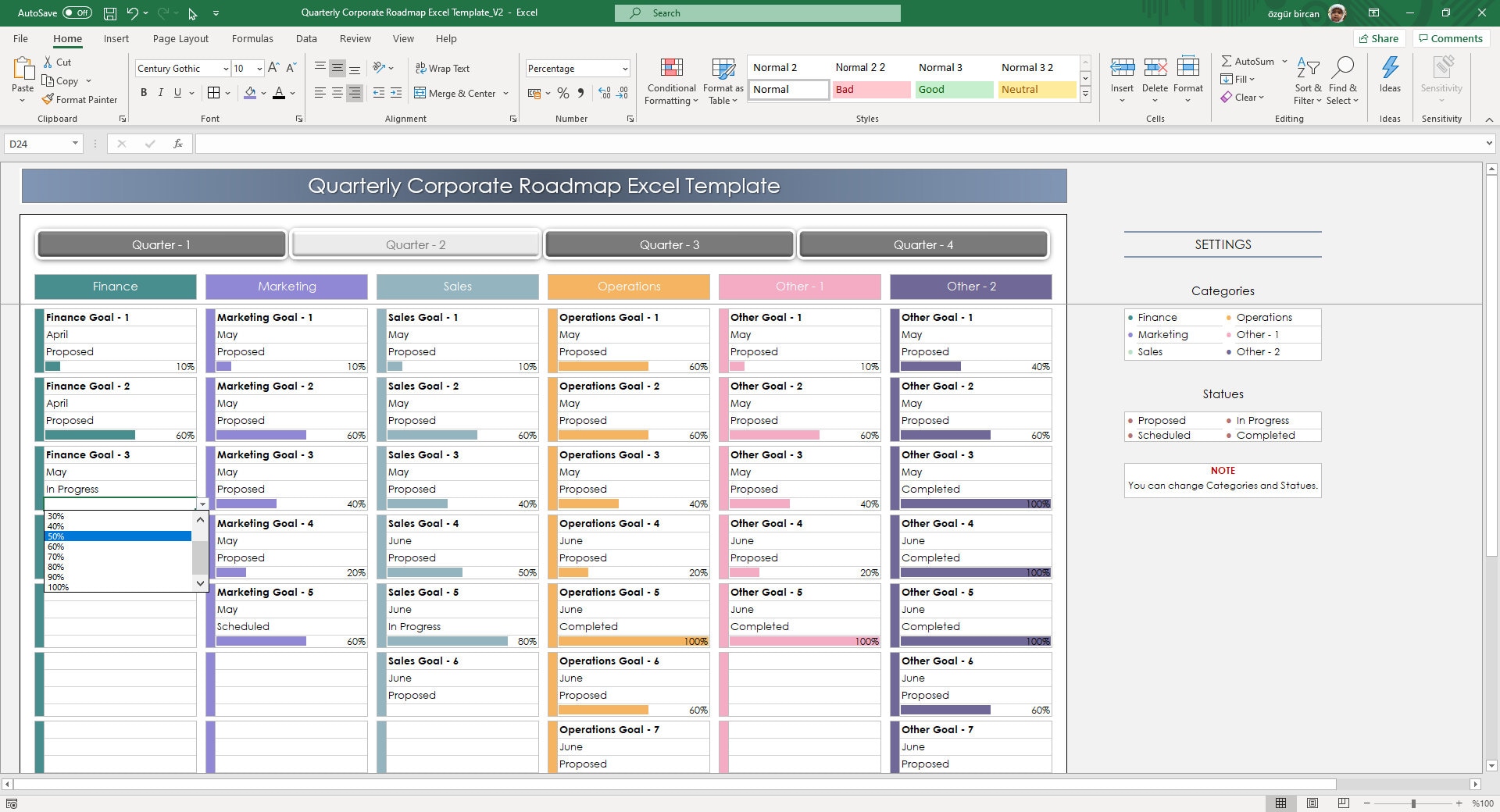The image size is (1500, 812).
Task: Click the Increase Font Size icon
Action: (x=273, y=68)
